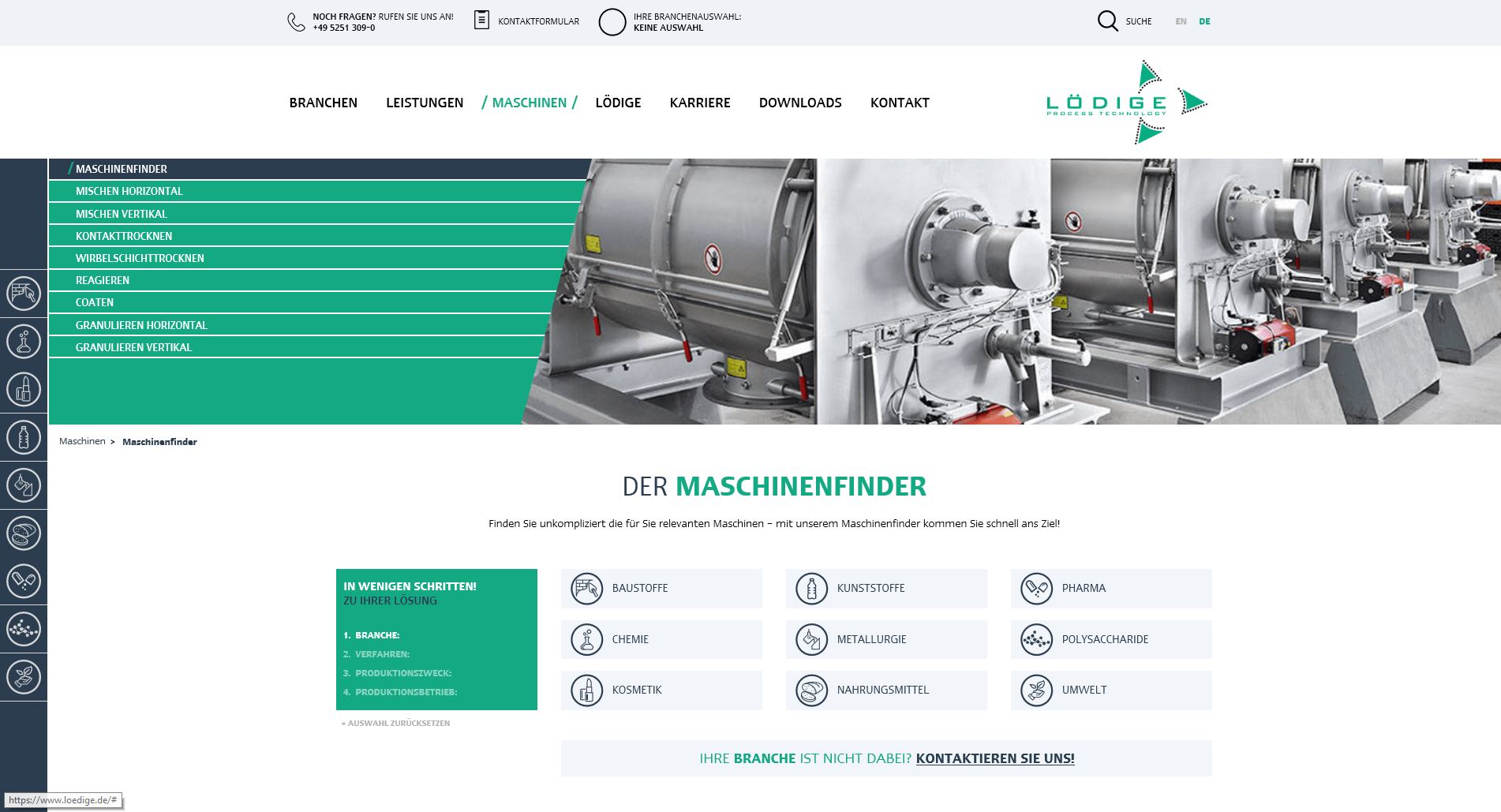Screen dimensions: 1501x812
Task: Open the Branchenauswahl circle selector
Action: pos(612,21)
